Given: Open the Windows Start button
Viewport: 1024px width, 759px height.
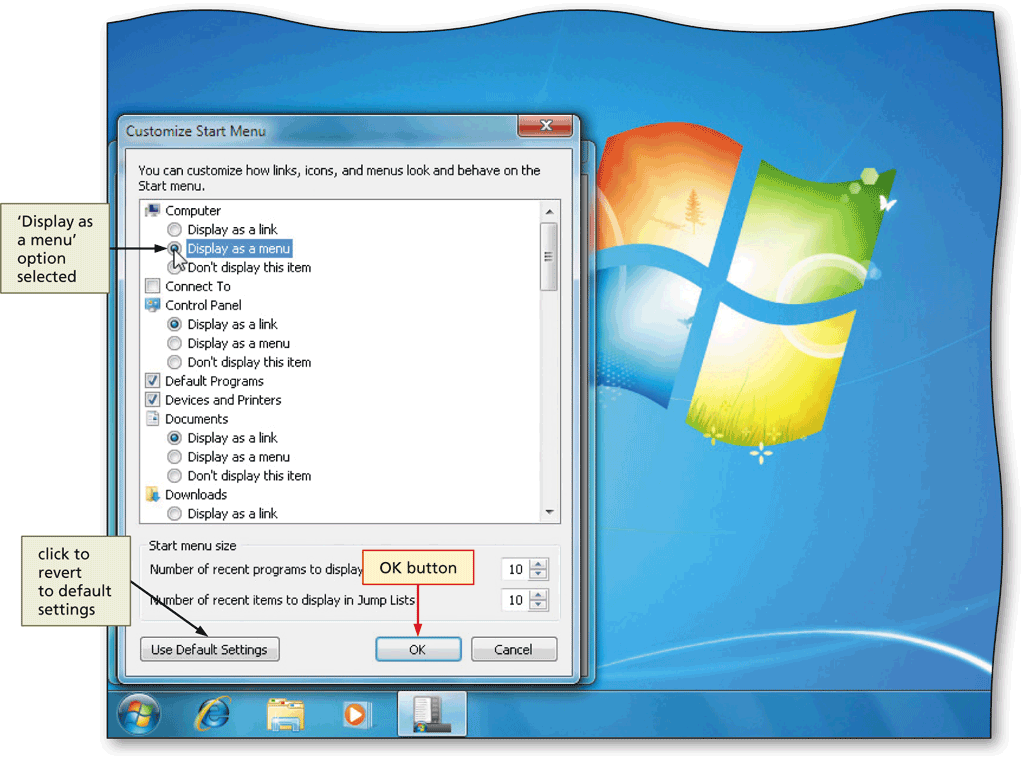Looking at the screenshot, I should coord(138,715).
